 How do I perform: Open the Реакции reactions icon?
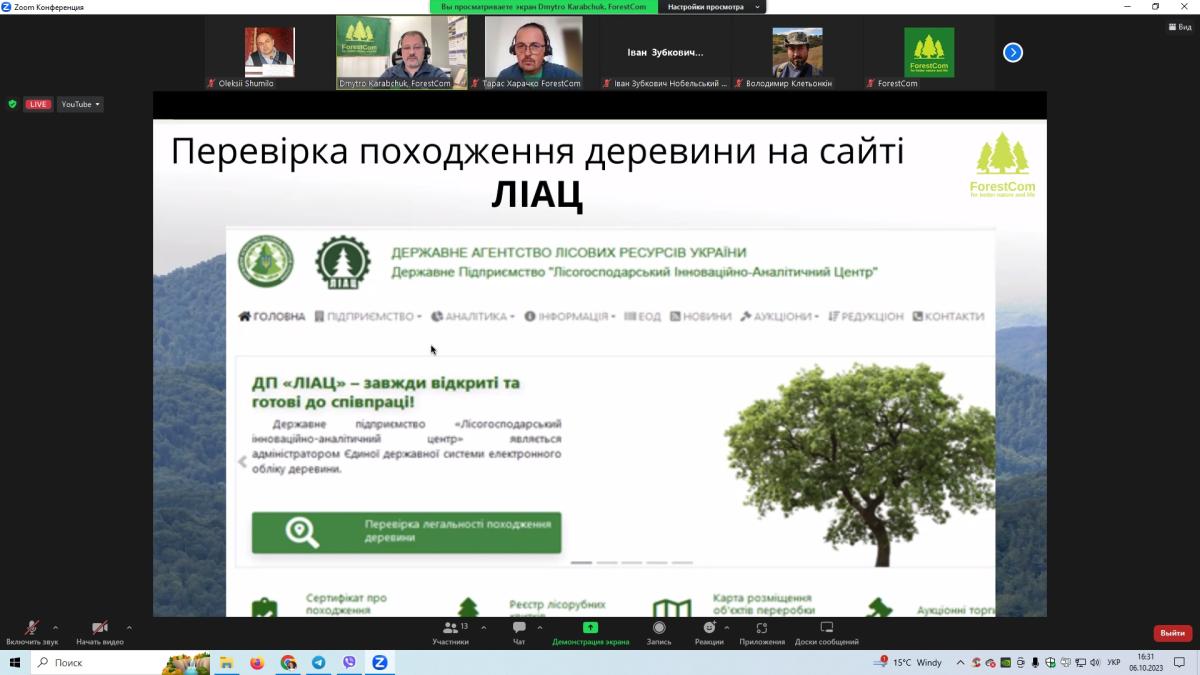pyautogui.click(x=709, y=628)
